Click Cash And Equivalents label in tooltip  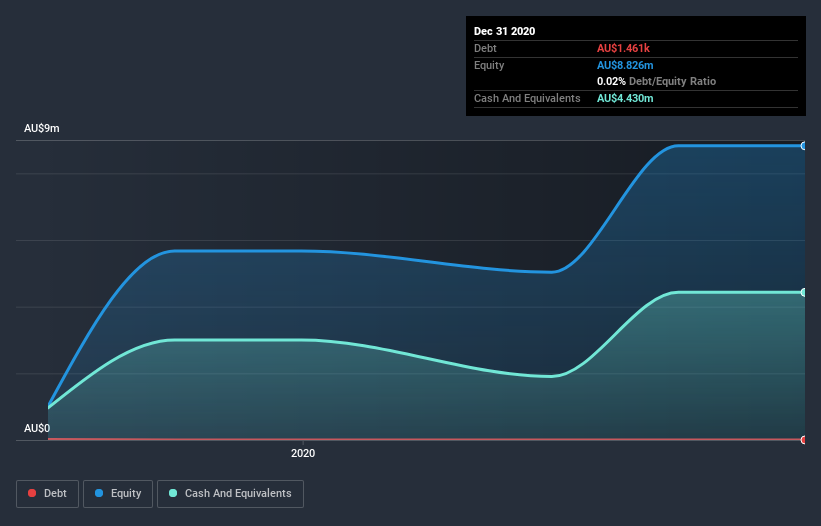pos(527,98)
